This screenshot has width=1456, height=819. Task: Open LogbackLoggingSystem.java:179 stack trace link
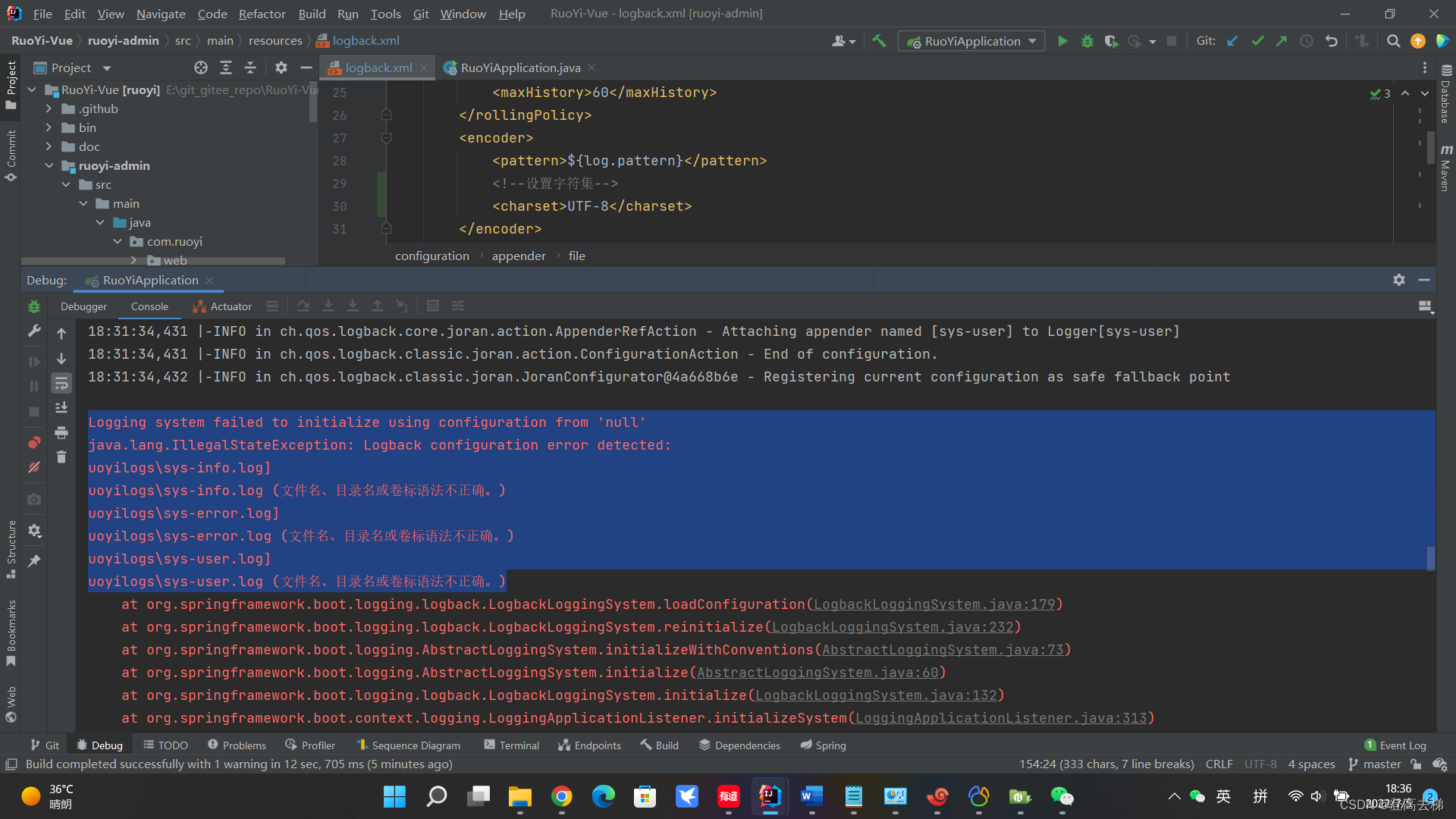click(x=934, y=604)
